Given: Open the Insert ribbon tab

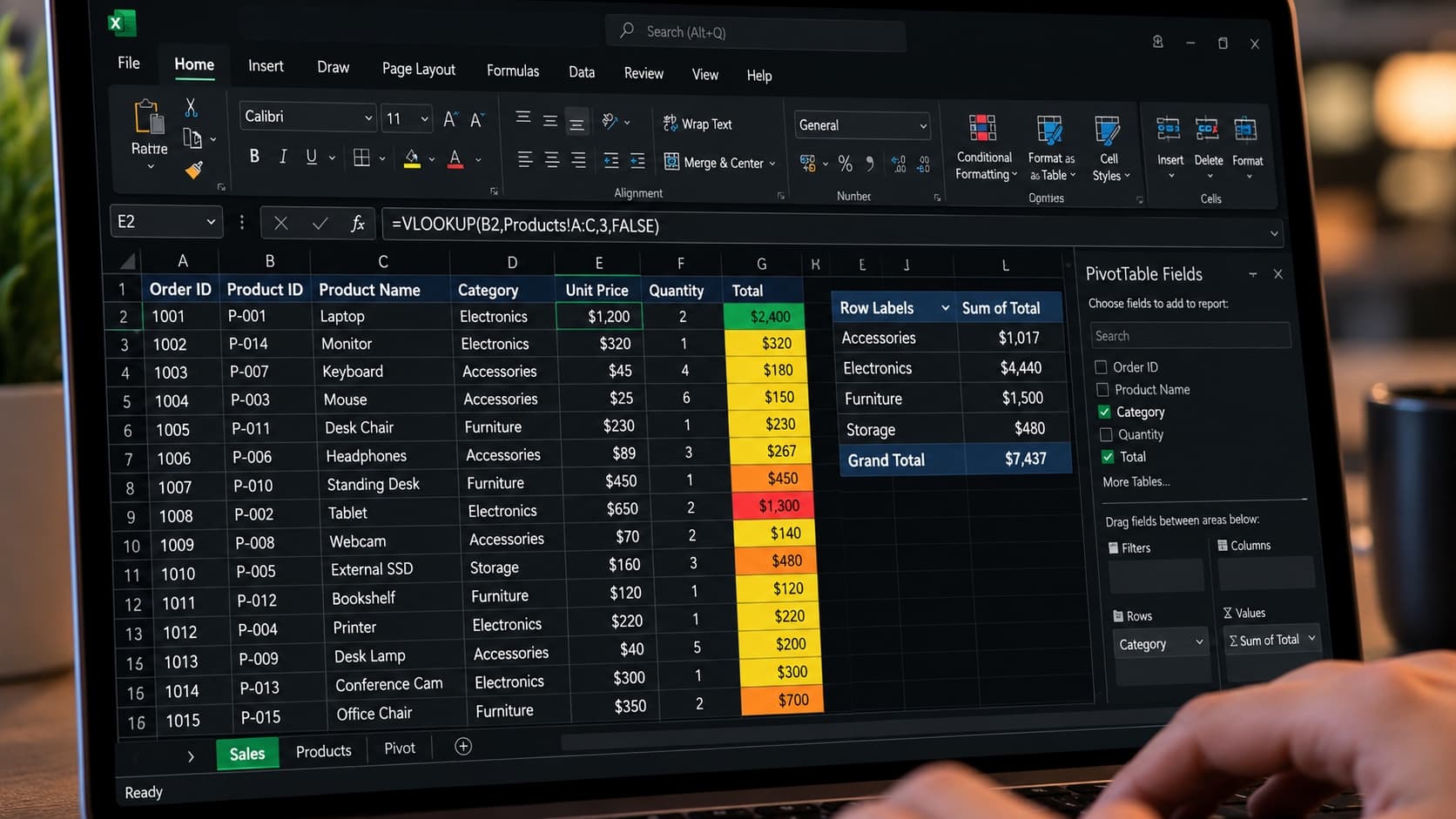Looking at the screenshot, I should pyautogui.click(x=266, y=66).
